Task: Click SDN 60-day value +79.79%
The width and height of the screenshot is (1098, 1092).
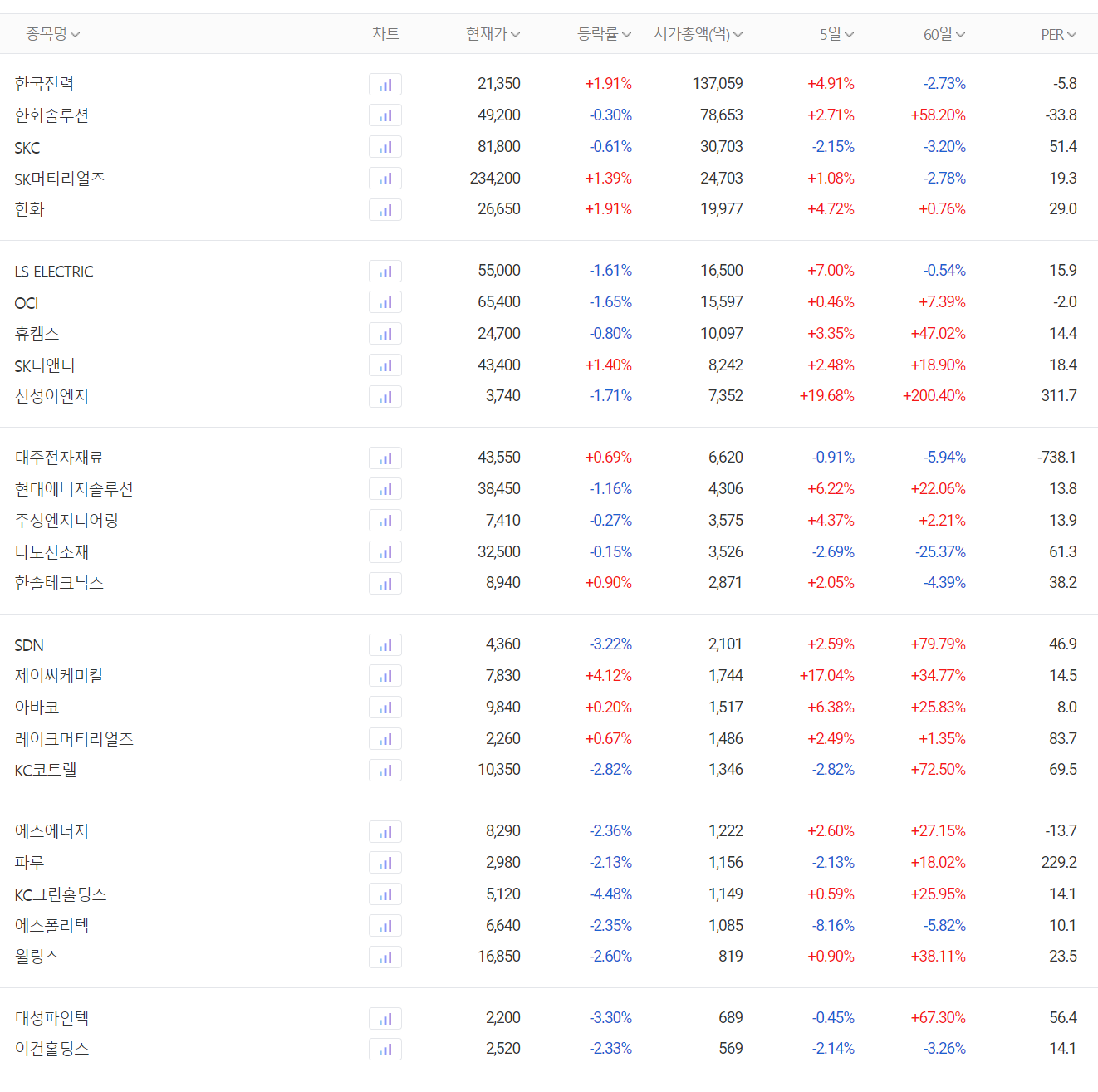Action: point(939,644)
